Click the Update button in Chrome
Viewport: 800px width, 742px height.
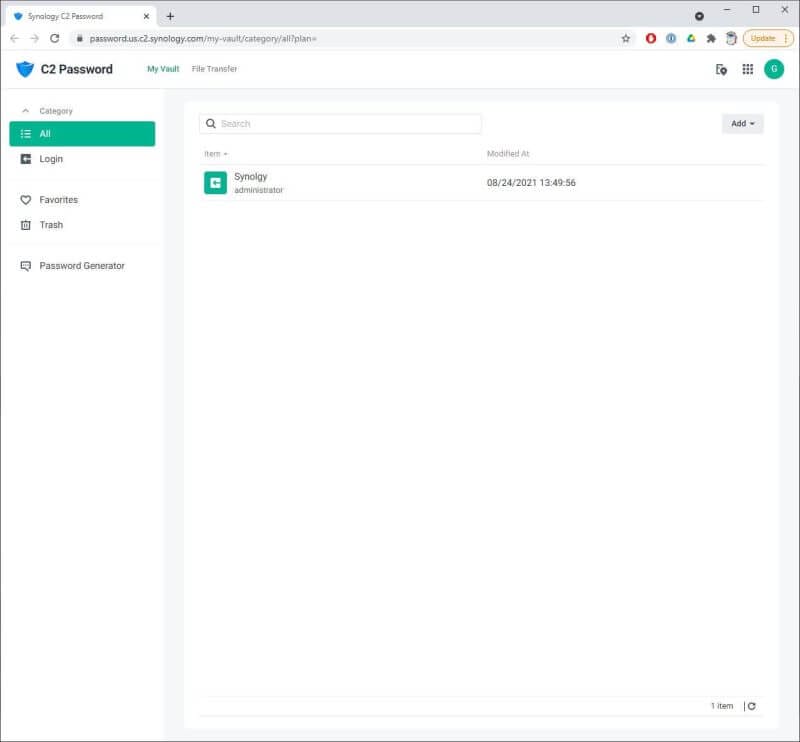coord(766,37)
